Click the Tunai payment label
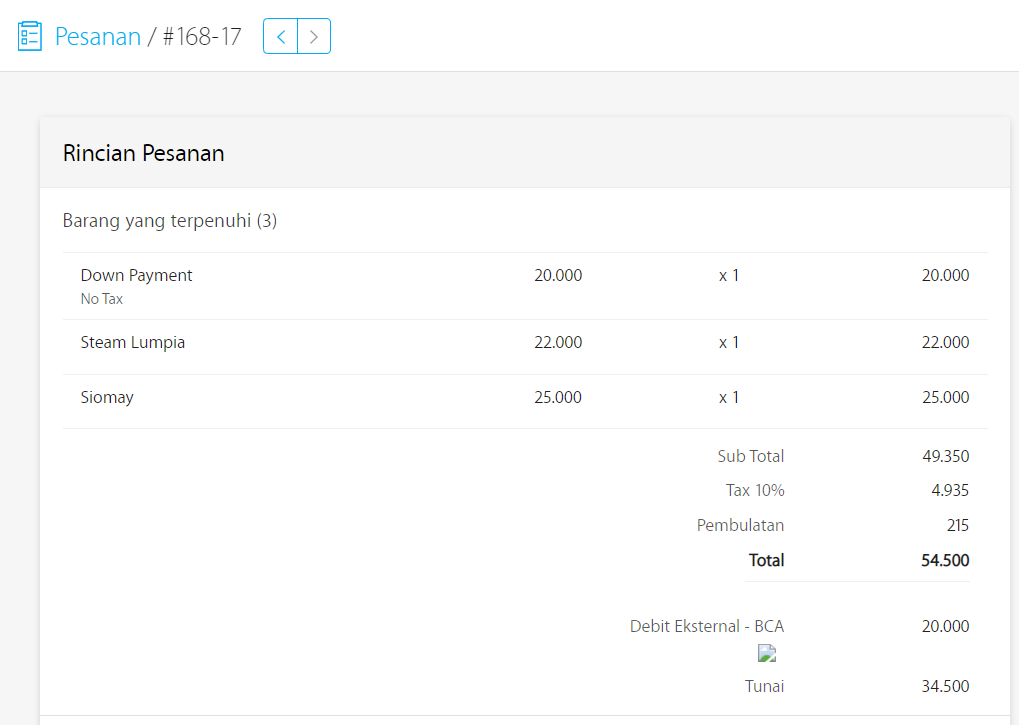Image resolution: width=1019 pixels, height=725 pixels. tap(764, 686)
